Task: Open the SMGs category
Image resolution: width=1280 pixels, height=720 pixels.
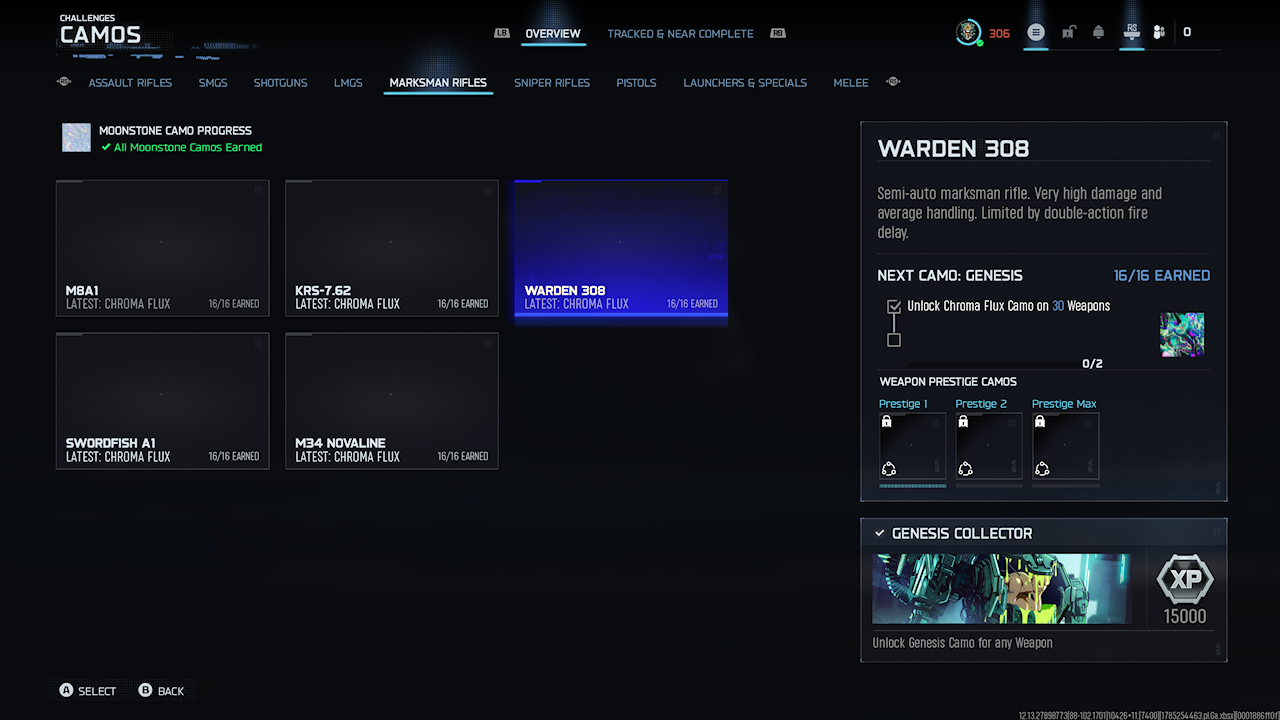Action: [213, 83]
